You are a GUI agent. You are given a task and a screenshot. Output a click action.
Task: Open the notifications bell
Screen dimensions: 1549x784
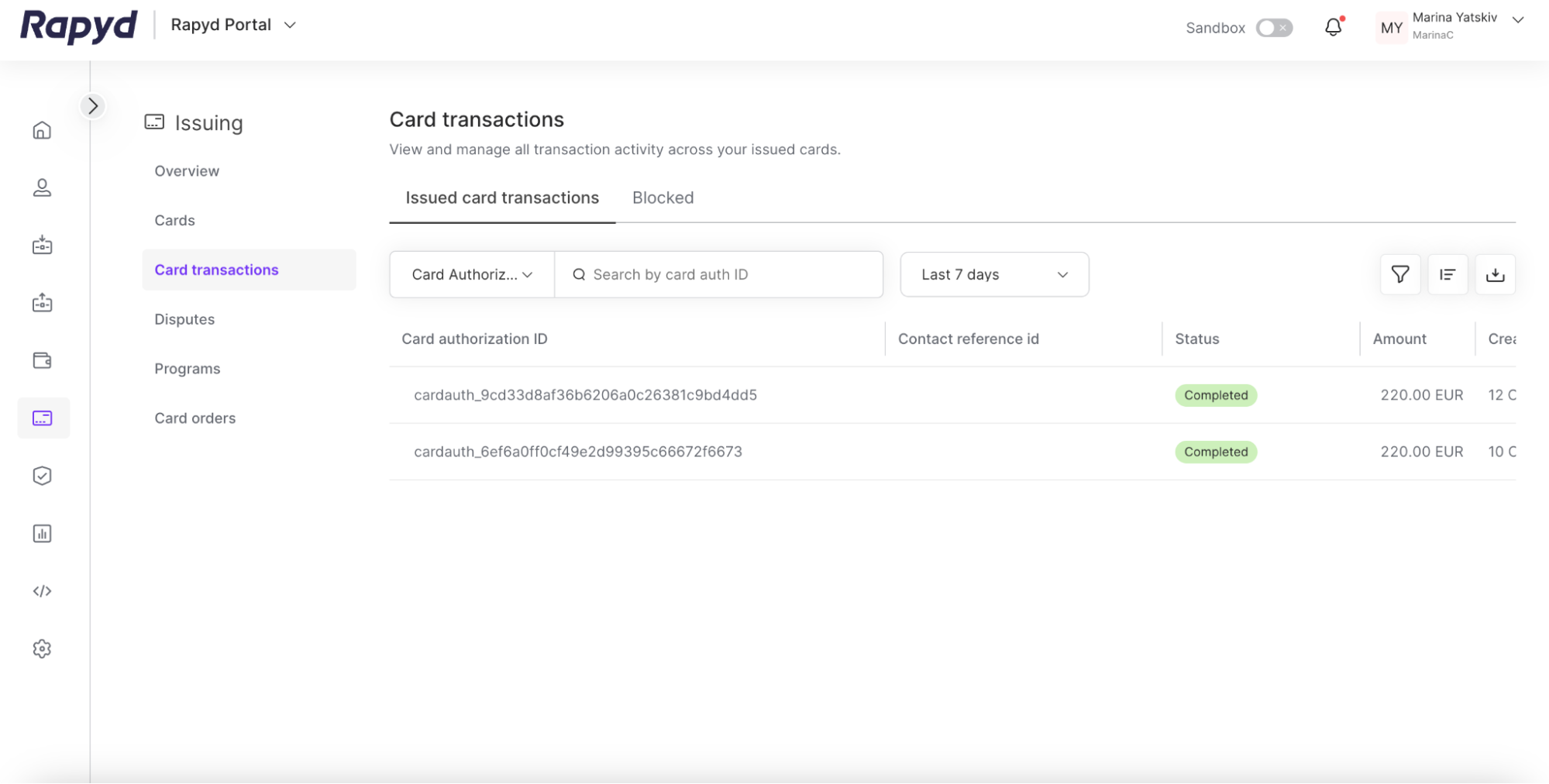click(1333, 28)
